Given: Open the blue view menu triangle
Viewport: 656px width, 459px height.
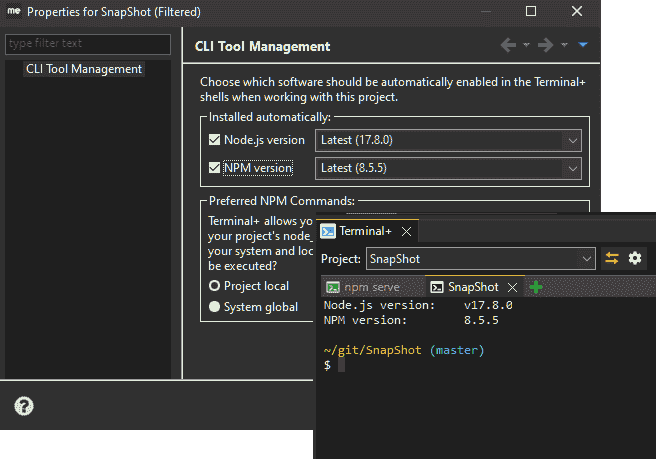Looking at the screenshot, I should [583, 44].
